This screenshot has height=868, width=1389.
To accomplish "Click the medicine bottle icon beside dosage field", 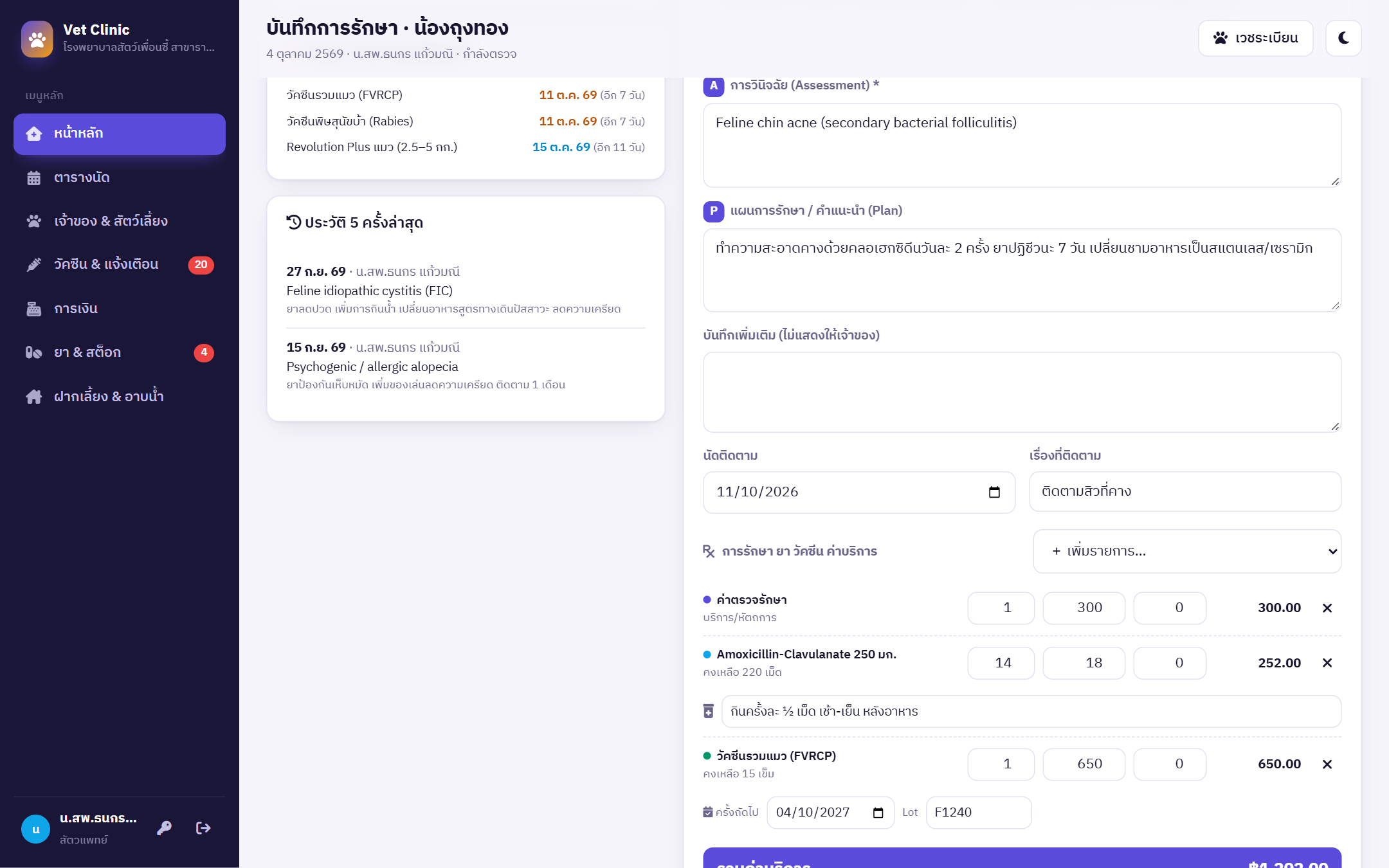I will pyautogui.click(x=709, y=711).
